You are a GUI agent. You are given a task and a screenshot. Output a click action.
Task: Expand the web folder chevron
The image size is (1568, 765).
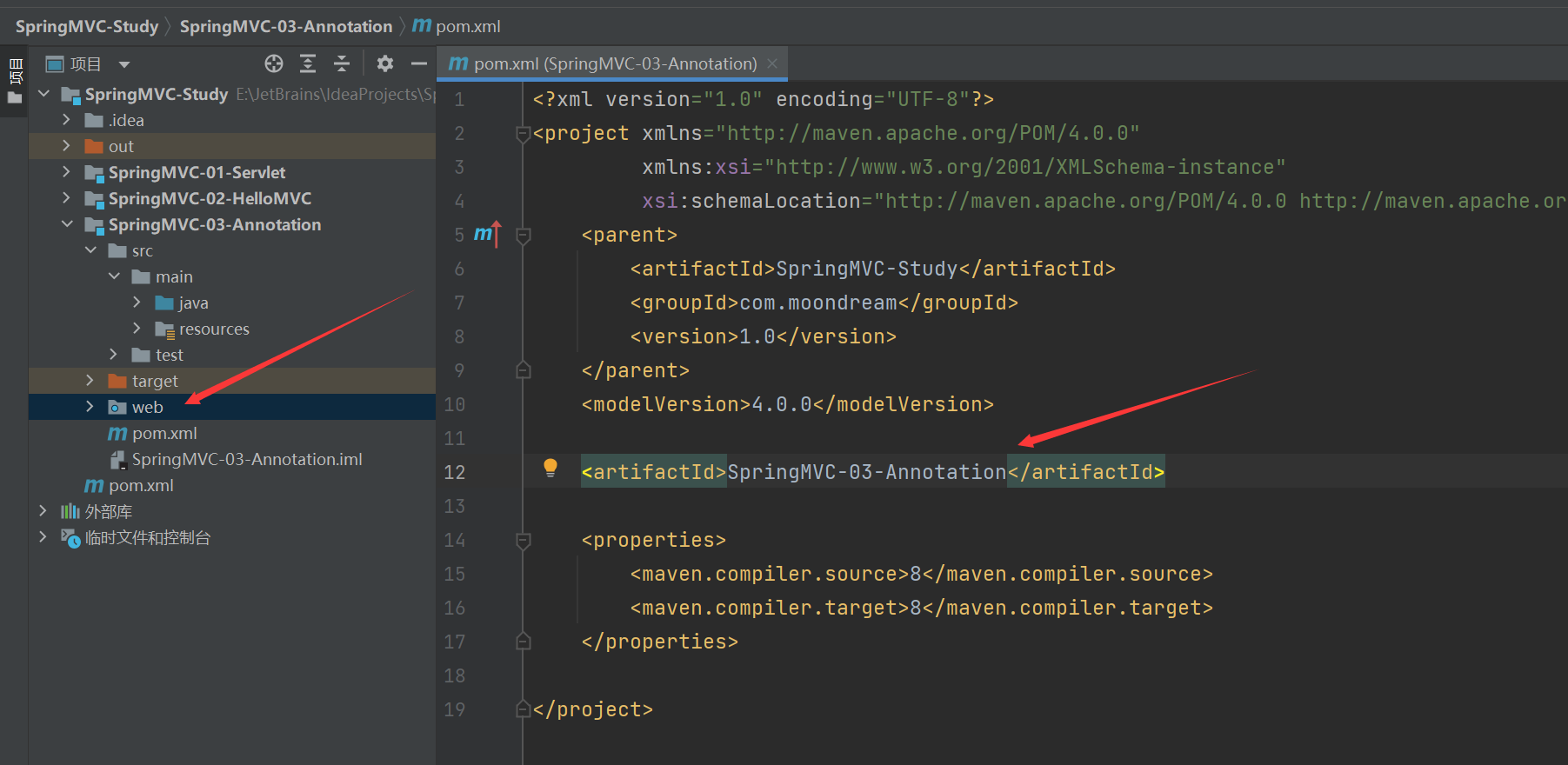click(x=90, y=406)
